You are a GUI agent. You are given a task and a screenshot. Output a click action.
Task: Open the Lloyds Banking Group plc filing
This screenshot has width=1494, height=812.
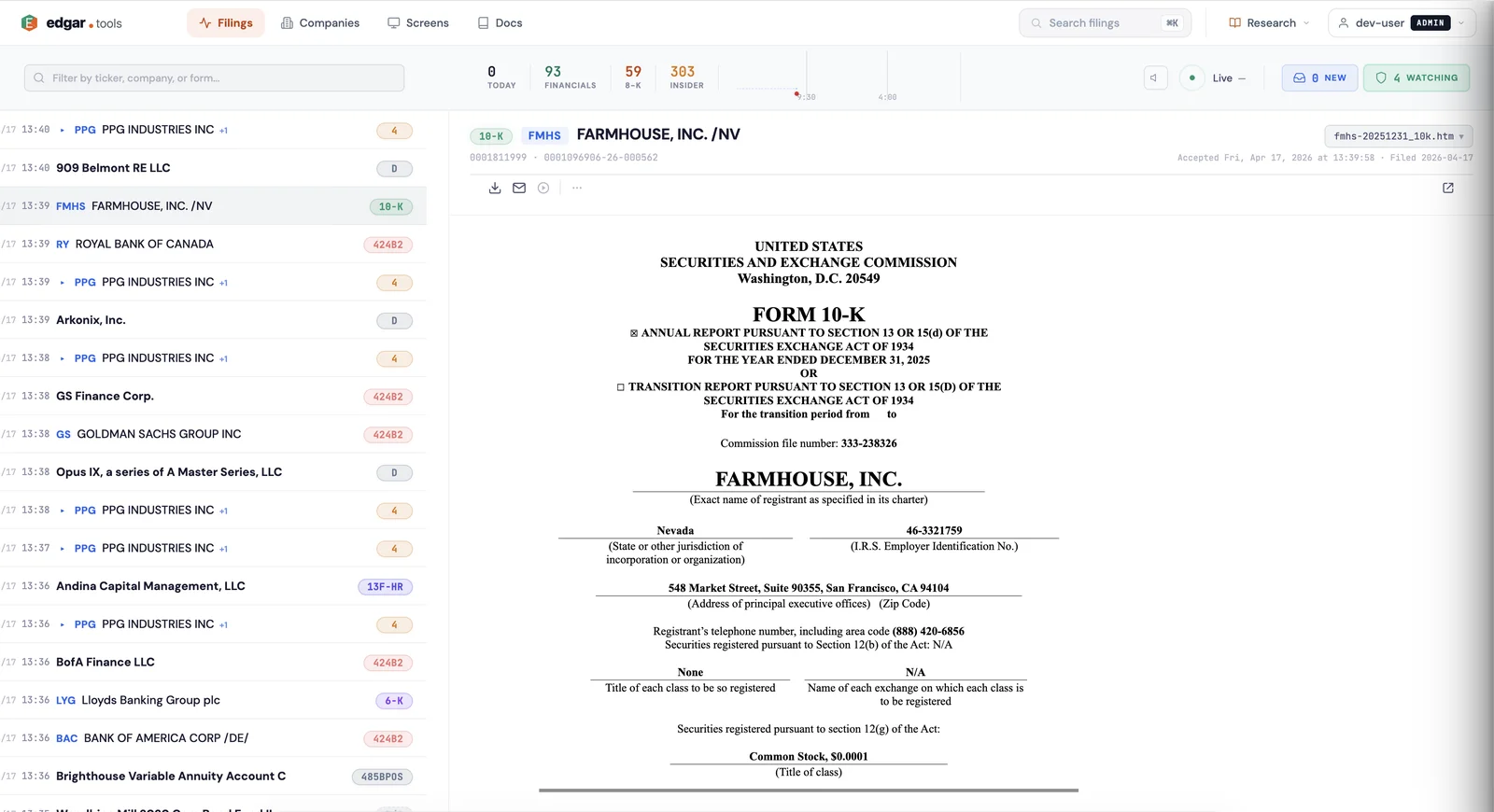pyautogui.click(x=213, y=700)
